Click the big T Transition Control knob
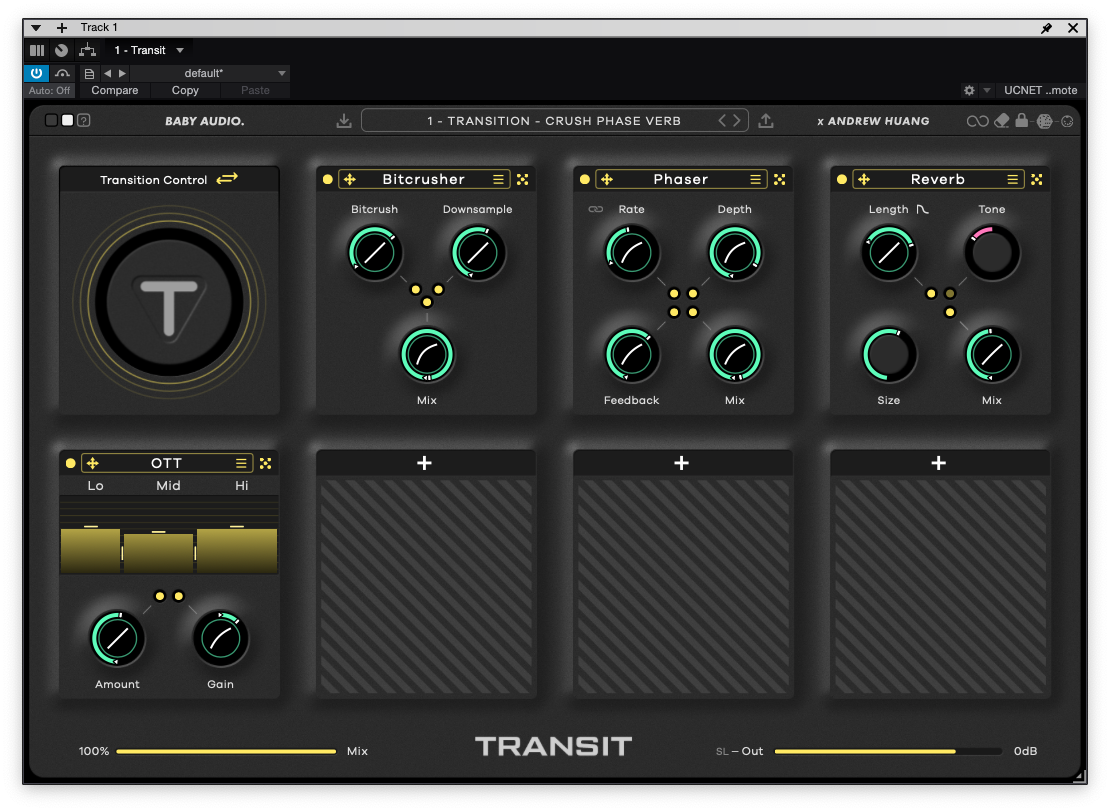This screenshot has height=811, width=1110. click(169, 302)
